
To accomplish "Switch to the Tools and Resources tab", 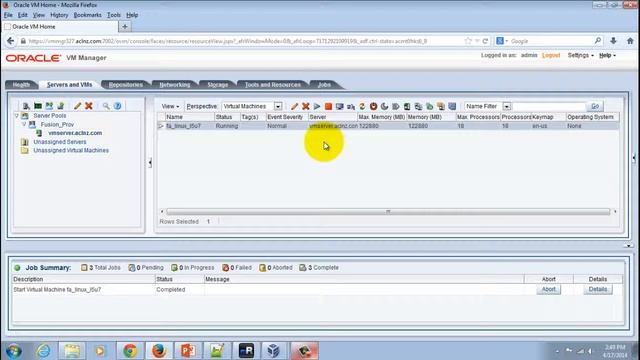I will pyautogui.click(x=273, y=85).
